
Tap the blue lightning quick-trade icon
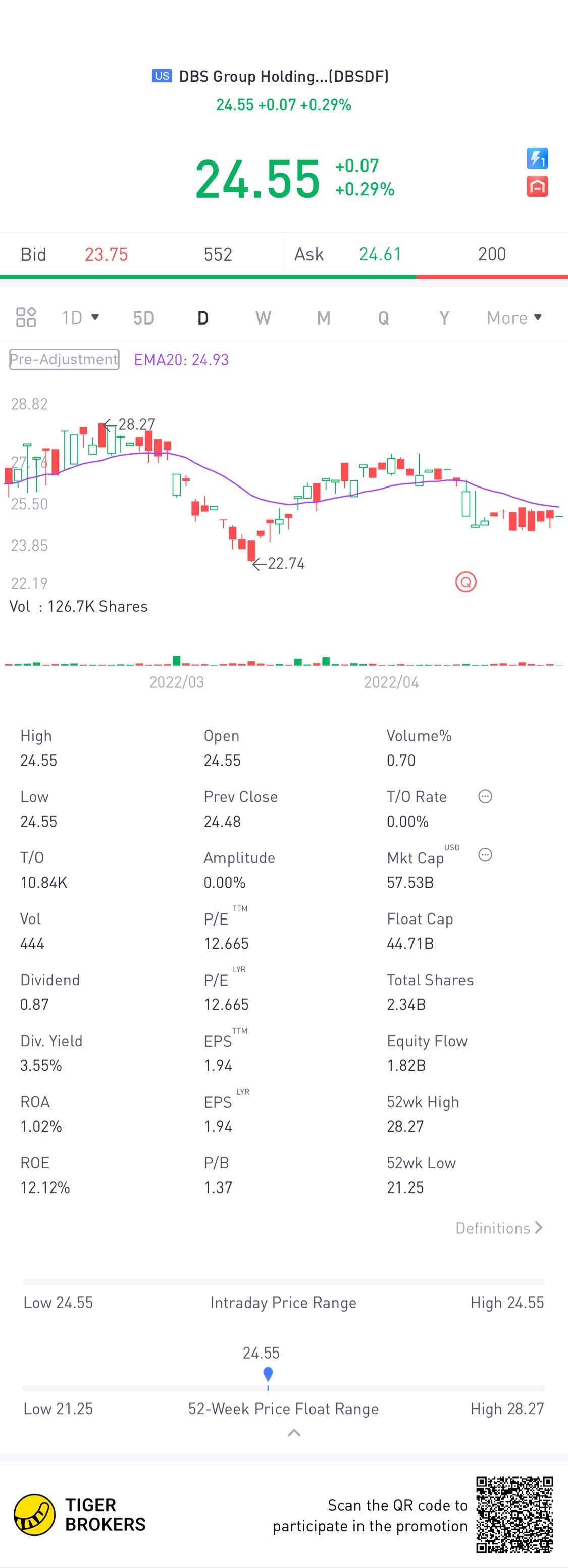pos(536,158)
